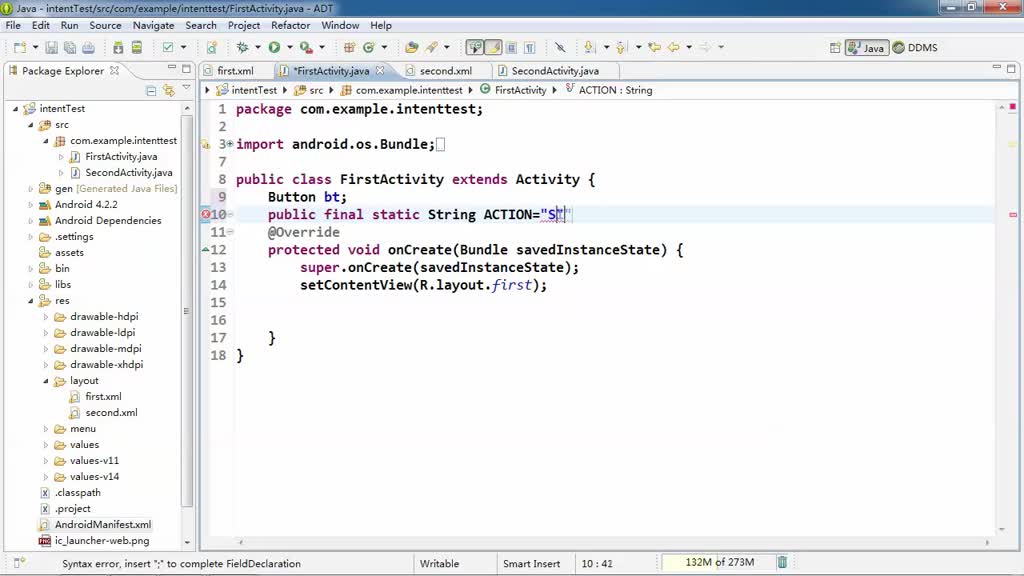Select second.xml under layout folder
Viewport: 1024px width, 576px height.
point(111,413)
